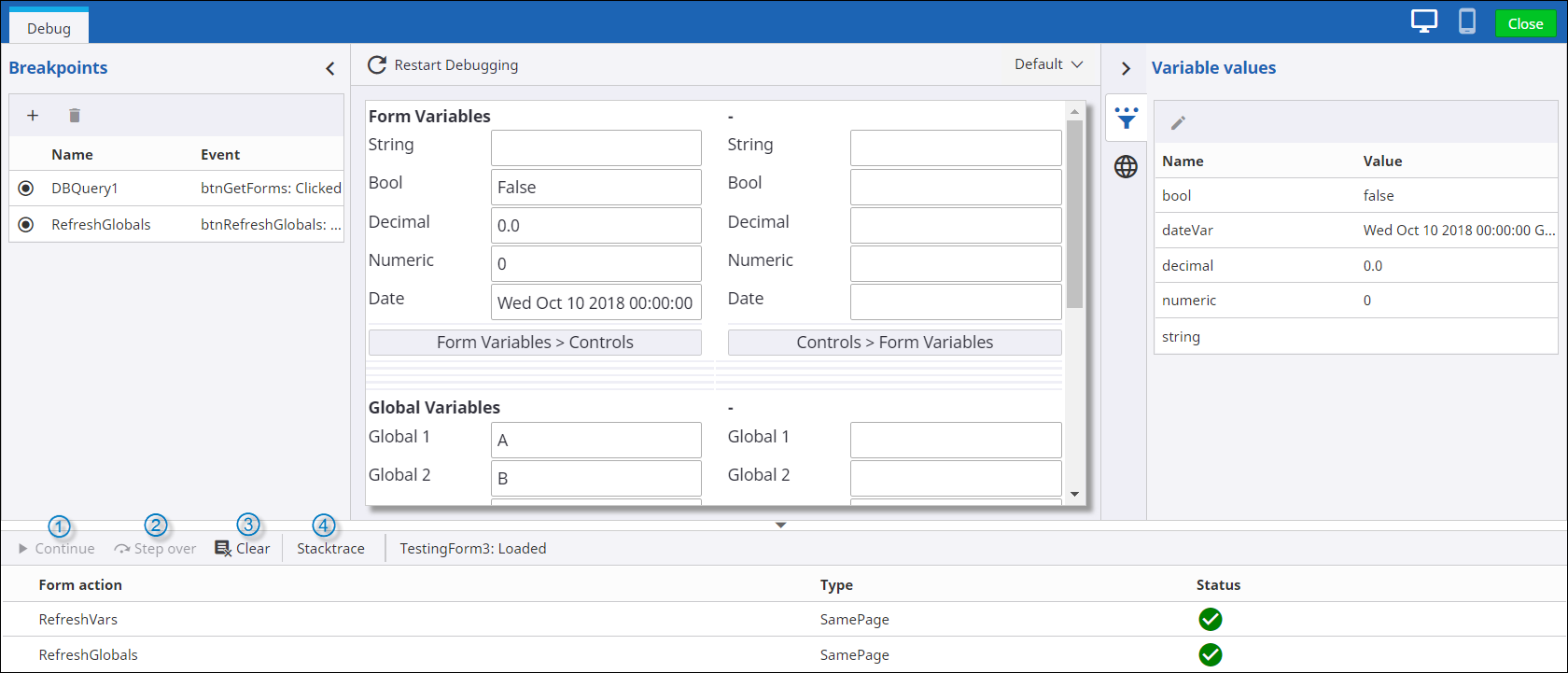Click the form preview vertical scrollbar
1568x673 pixels.
1074,215
